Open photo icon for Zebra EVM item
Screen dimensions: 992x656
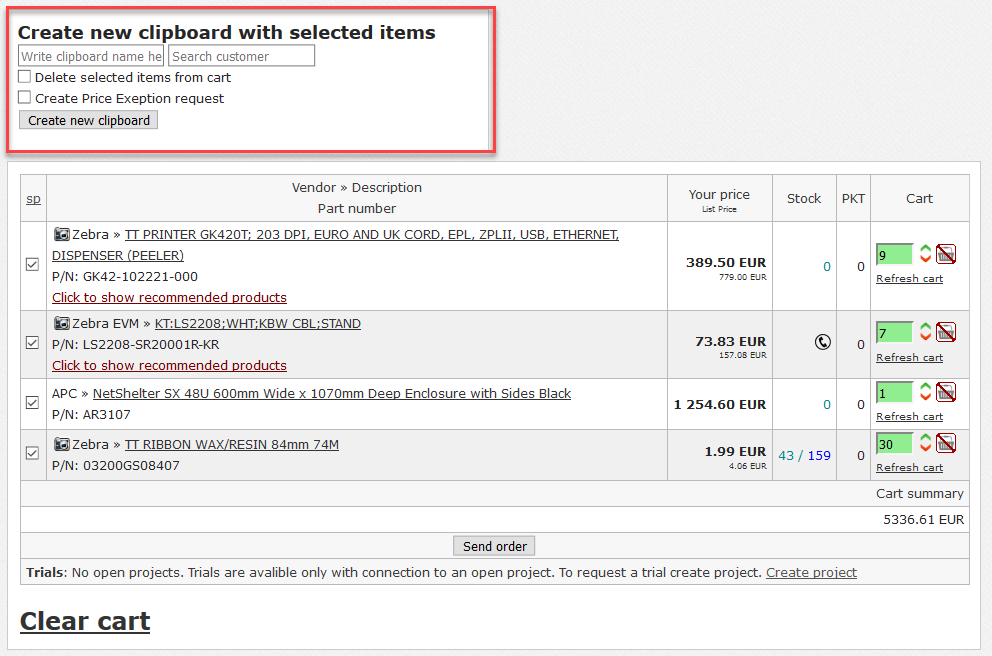click(61, 324)
